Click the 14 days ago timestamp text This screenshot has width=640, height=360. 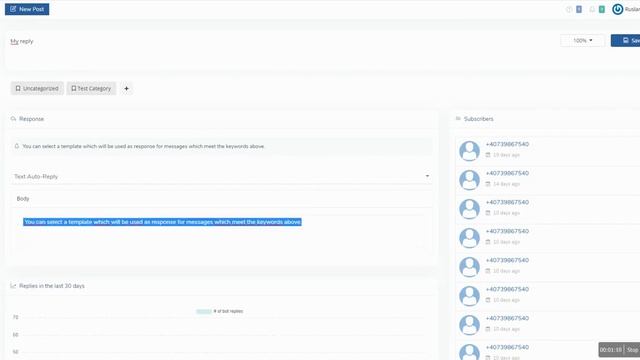point(506,184)
